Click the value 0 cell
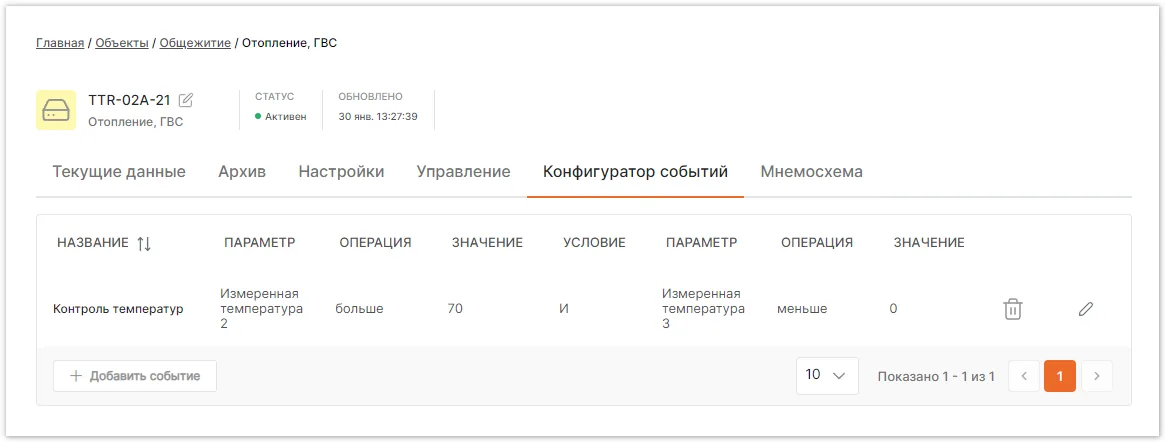Image resolution: width=1165 pixels, height=442 pixels. point(893,308)
